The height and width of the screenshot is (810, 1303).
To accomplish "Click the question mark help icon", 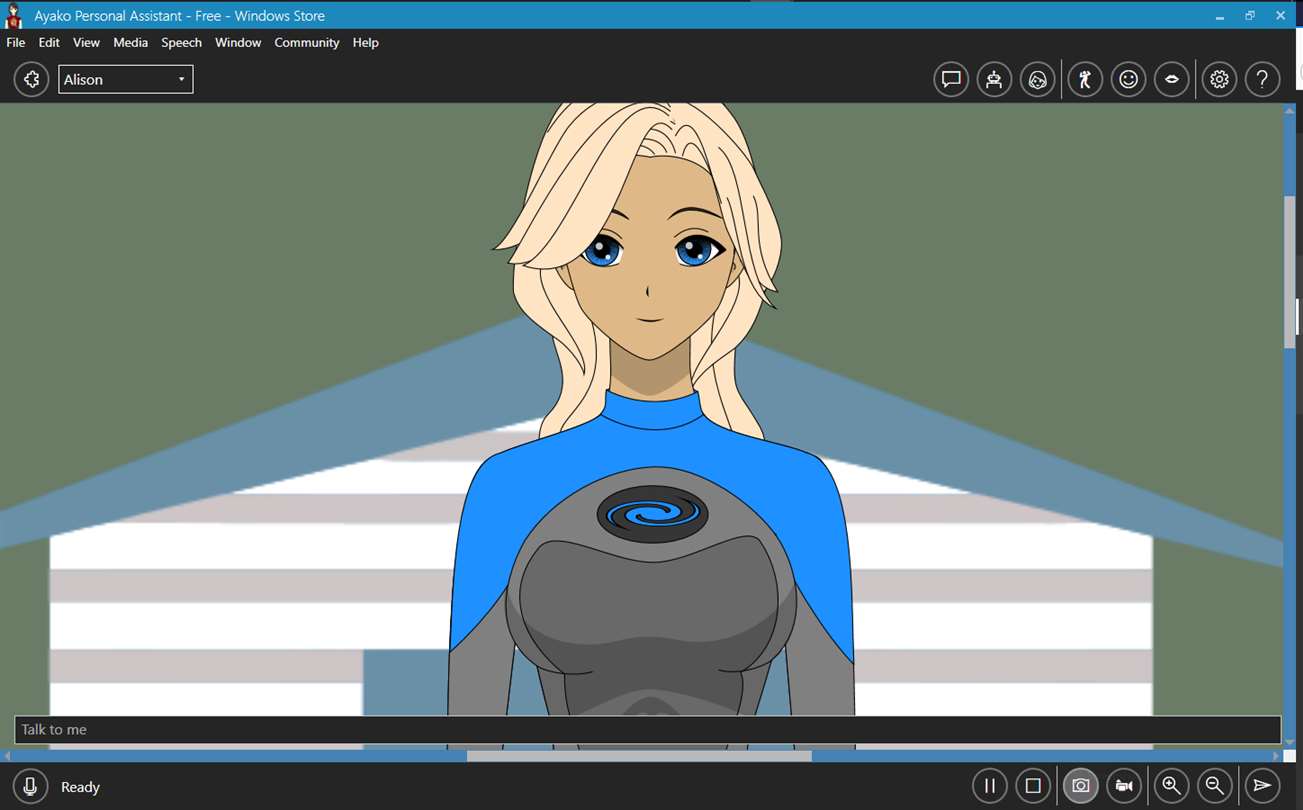I will click(1263, 79).
